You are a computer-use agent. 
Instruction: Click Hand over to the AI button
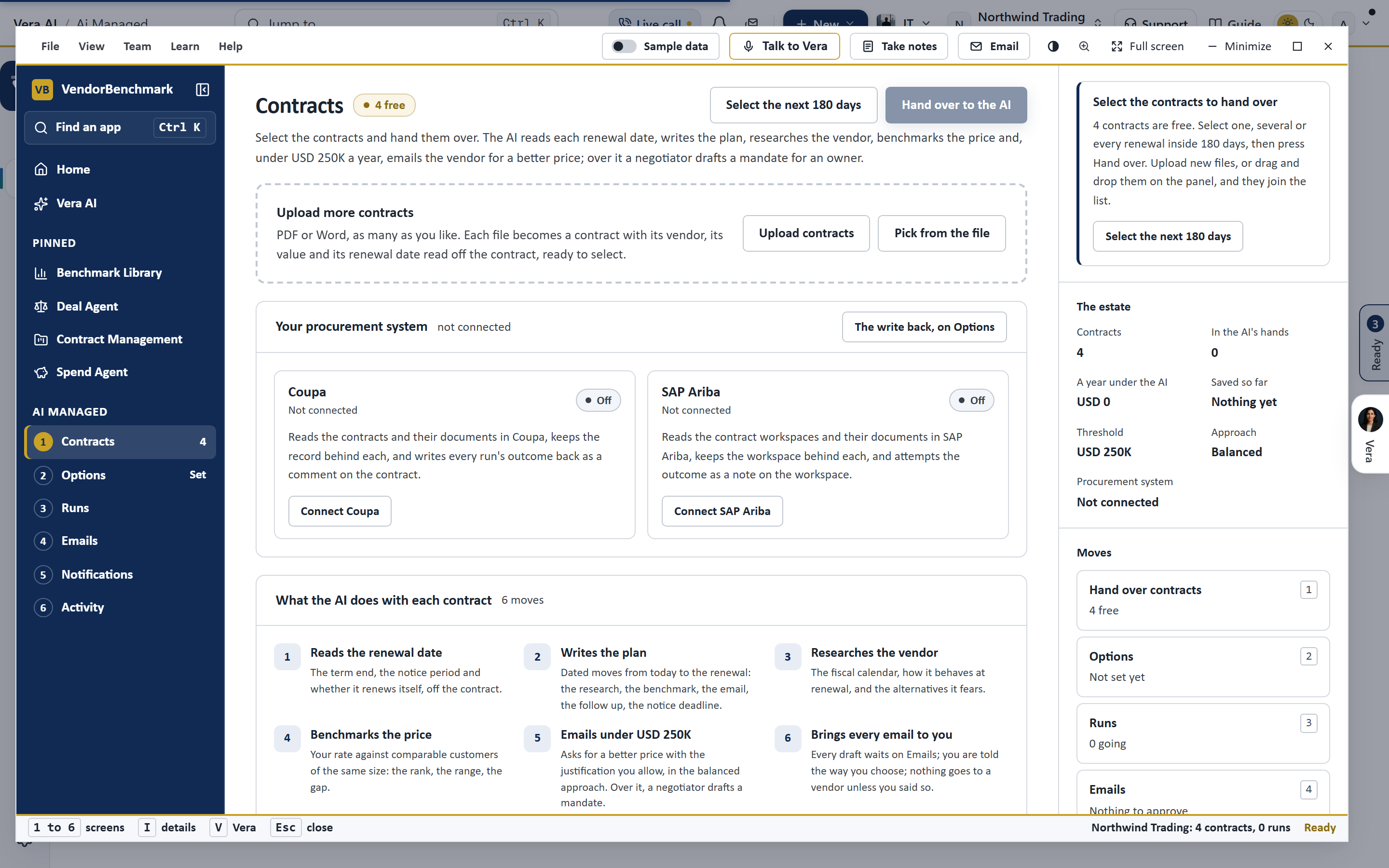click(955, 105)
